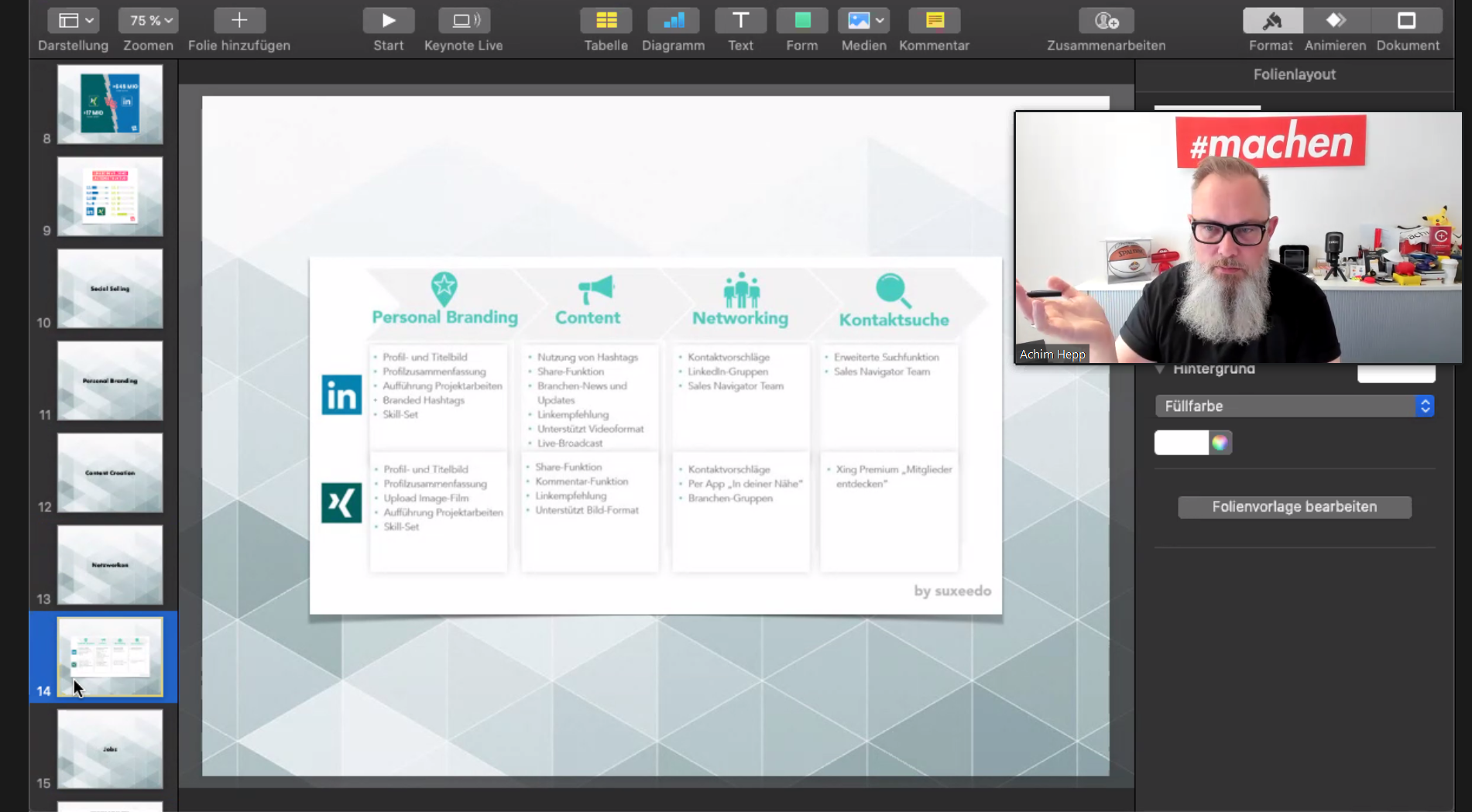Viewport: 1472px width, 812px height.
Task: Open the Medien dropdown
Action: tap(863, 20)
